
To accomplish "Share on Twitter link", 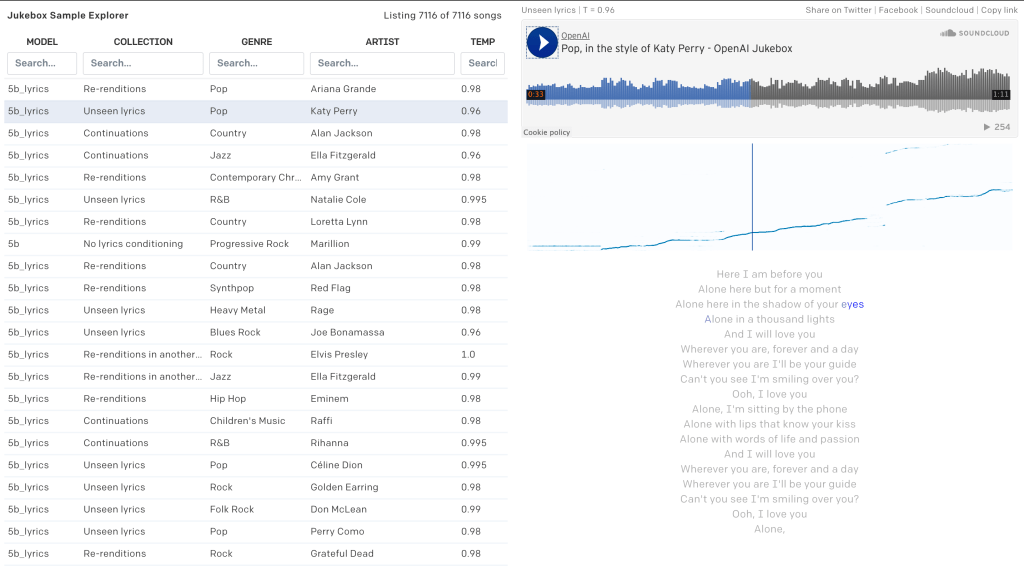I will (838, 10).
